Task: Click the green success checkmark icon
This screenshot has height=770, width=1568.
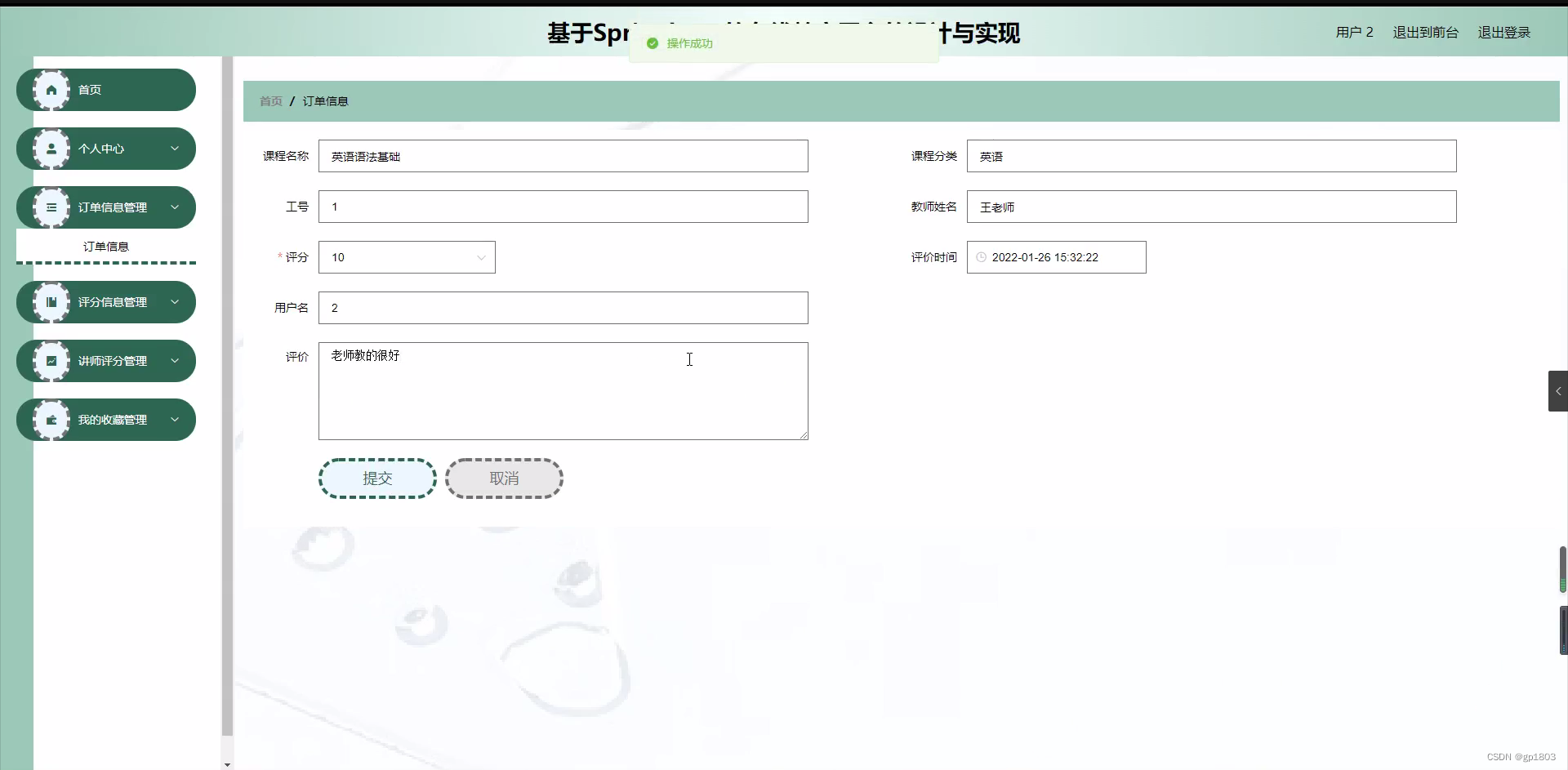Action: [x=653, y=43]
